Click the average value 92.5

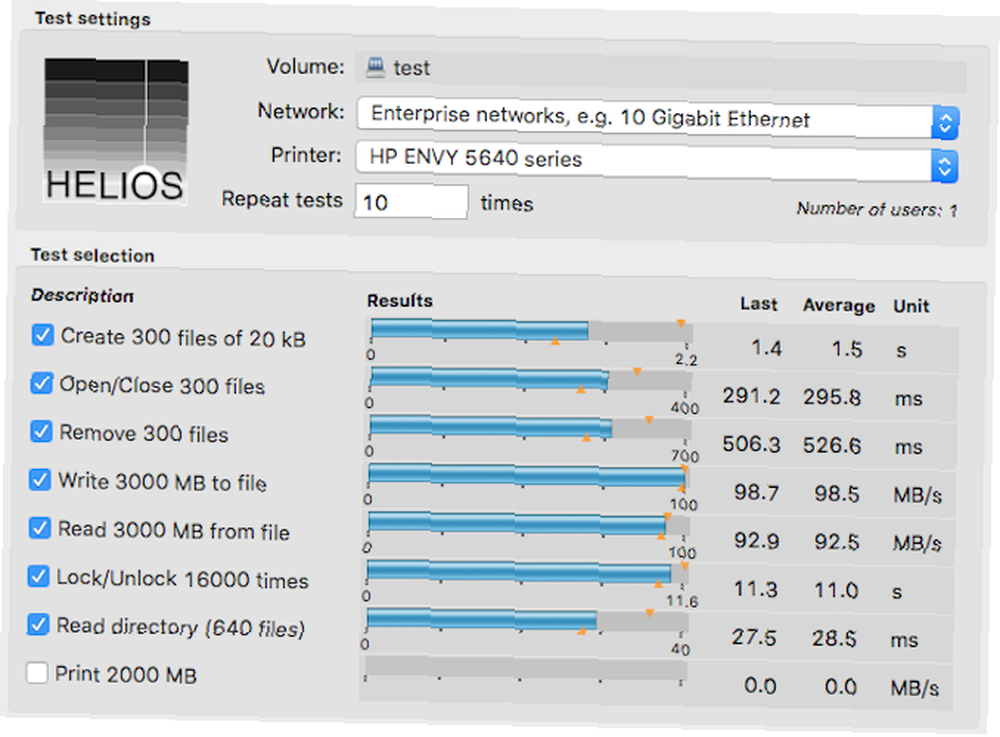(x=836, y=542)
